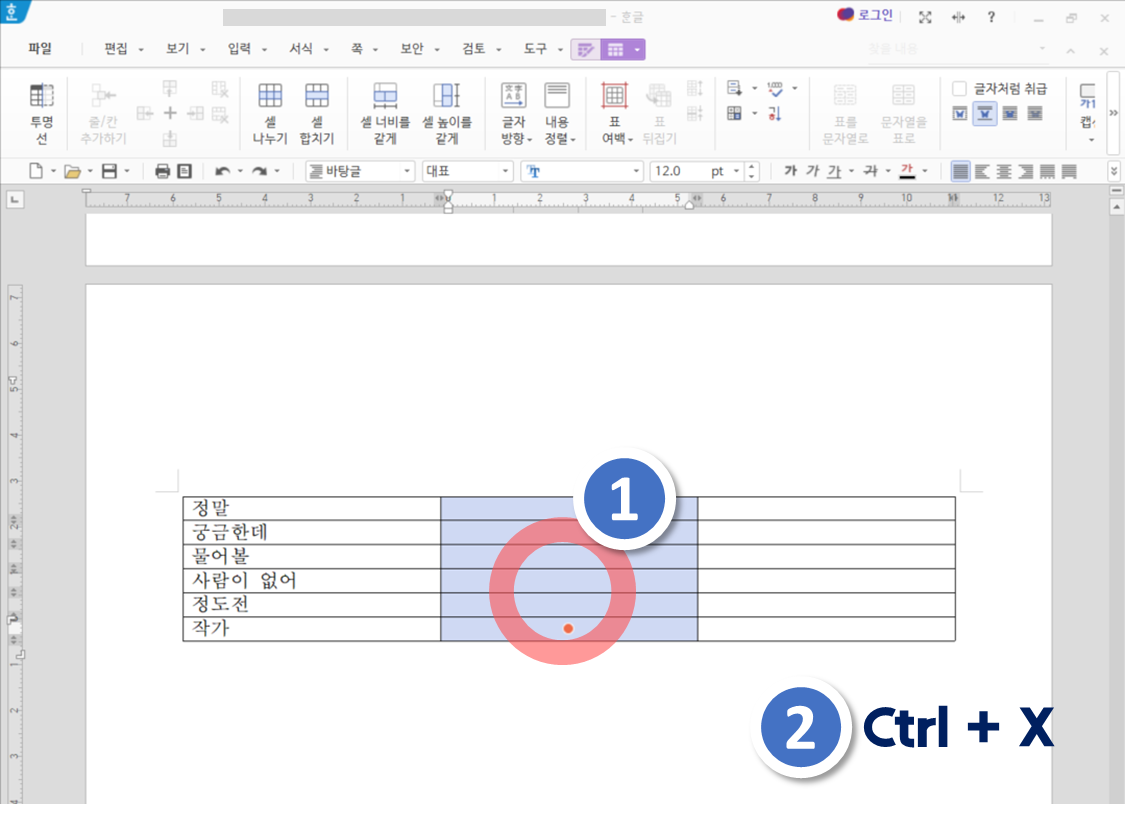This screenshot has width=1125, height=820.
Task: Click the thousands separator 1,000 icon
Action: [775, 88]
